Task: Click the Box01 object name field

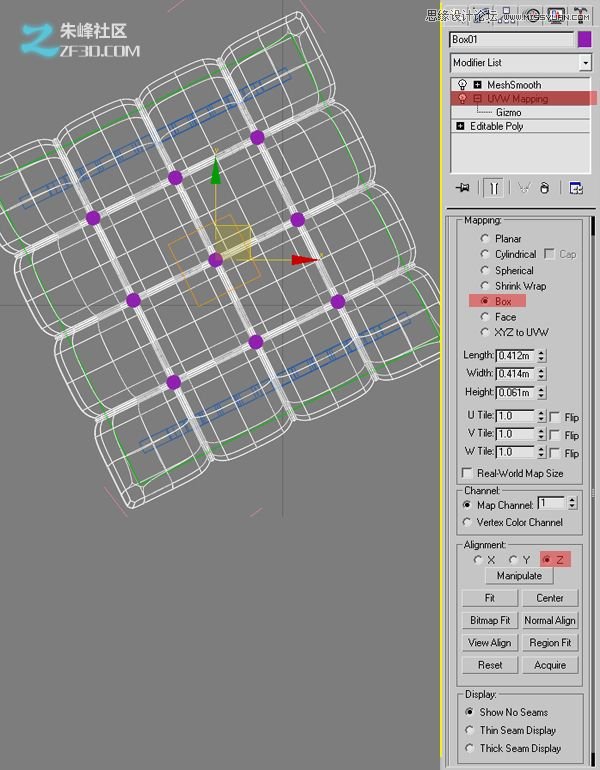Action: point(511,39)
